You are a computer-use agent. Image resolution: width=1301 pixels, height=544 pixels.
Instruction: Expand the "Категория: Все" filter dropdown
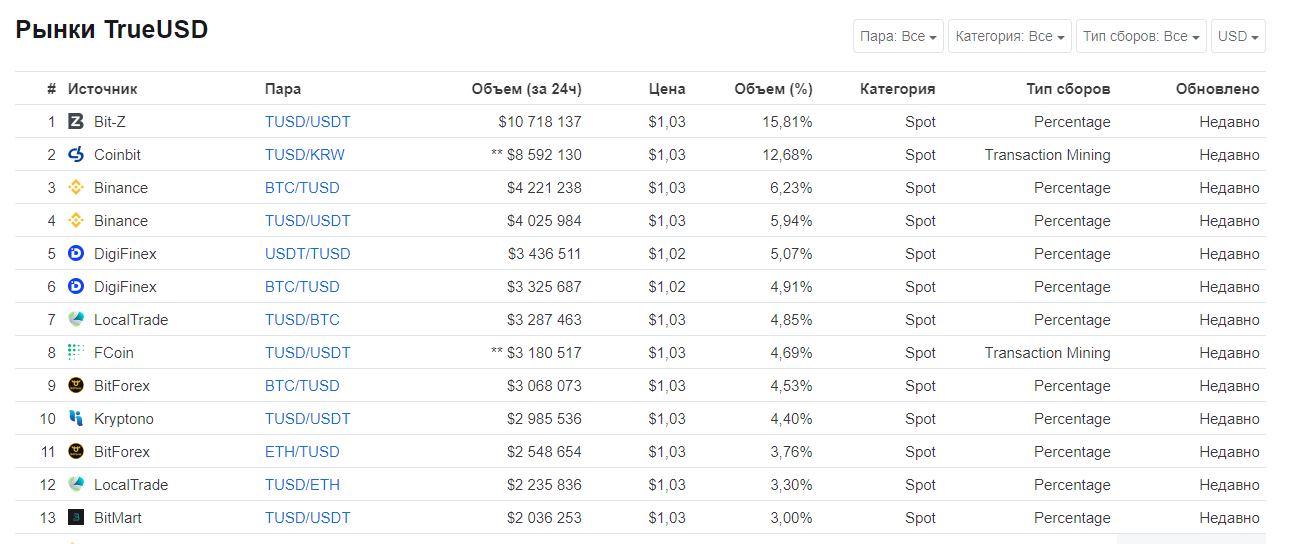[x=1009, y=36]
